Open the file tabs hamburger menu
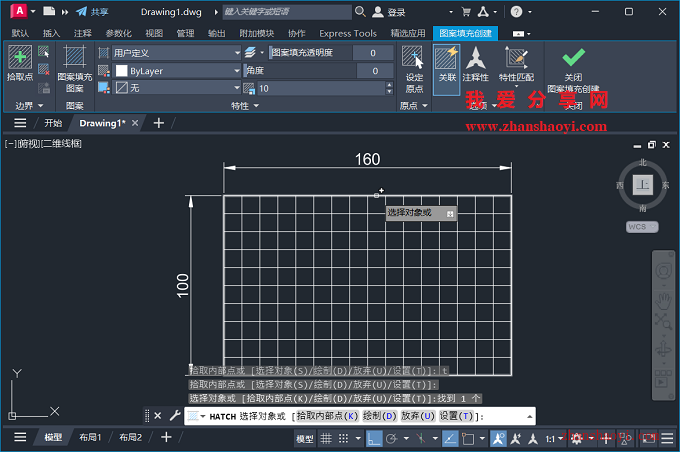 click(x=20, y=123)
